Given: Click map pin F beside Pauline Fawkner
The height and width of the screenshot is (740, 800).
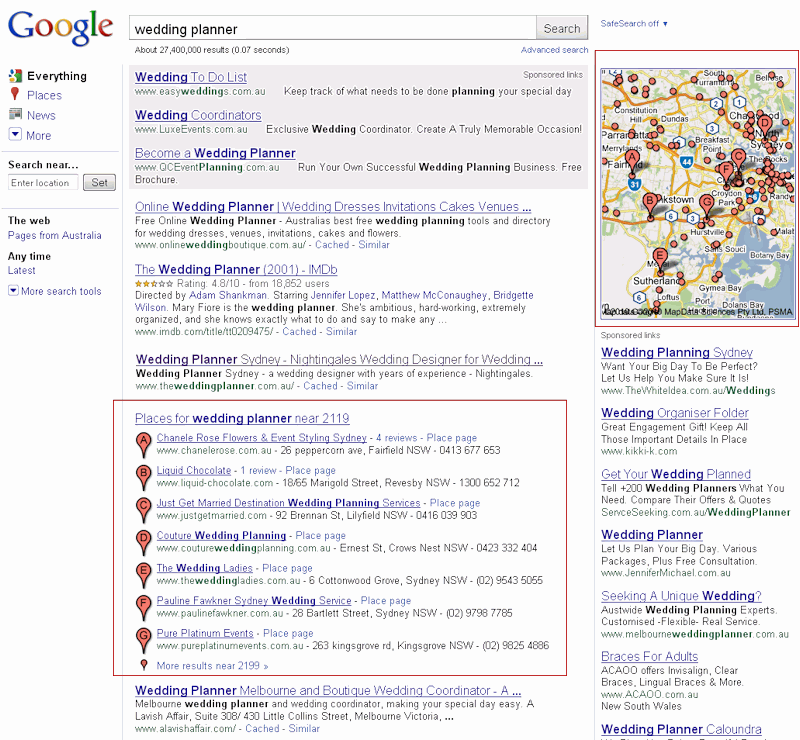Looking at the screenshot, I should pos(144,608).
